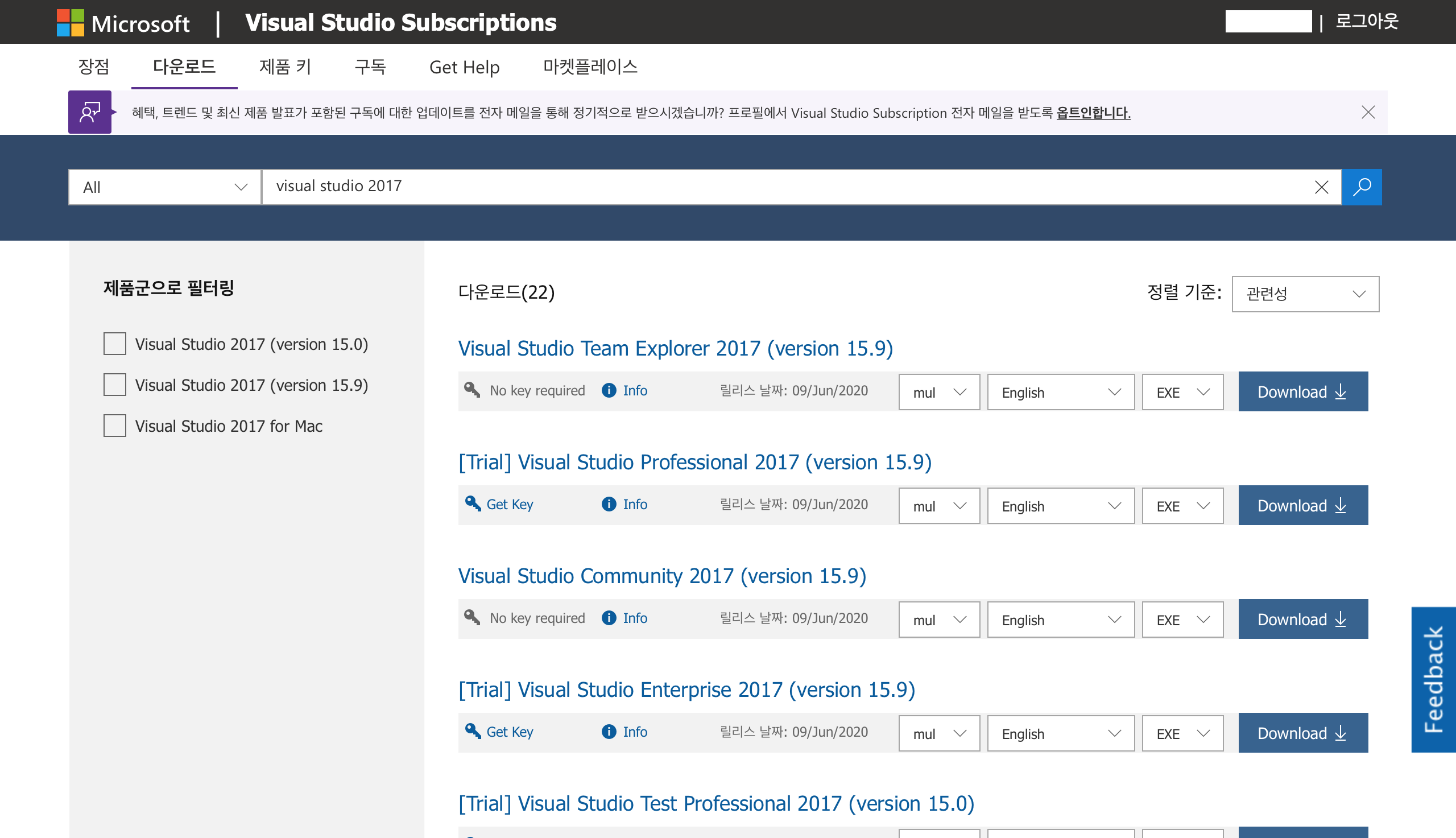The height and width of the screenshot is (838, 1456).
Task: Click key icon for Enterprise 2017 trial
Action: point(473,732)
